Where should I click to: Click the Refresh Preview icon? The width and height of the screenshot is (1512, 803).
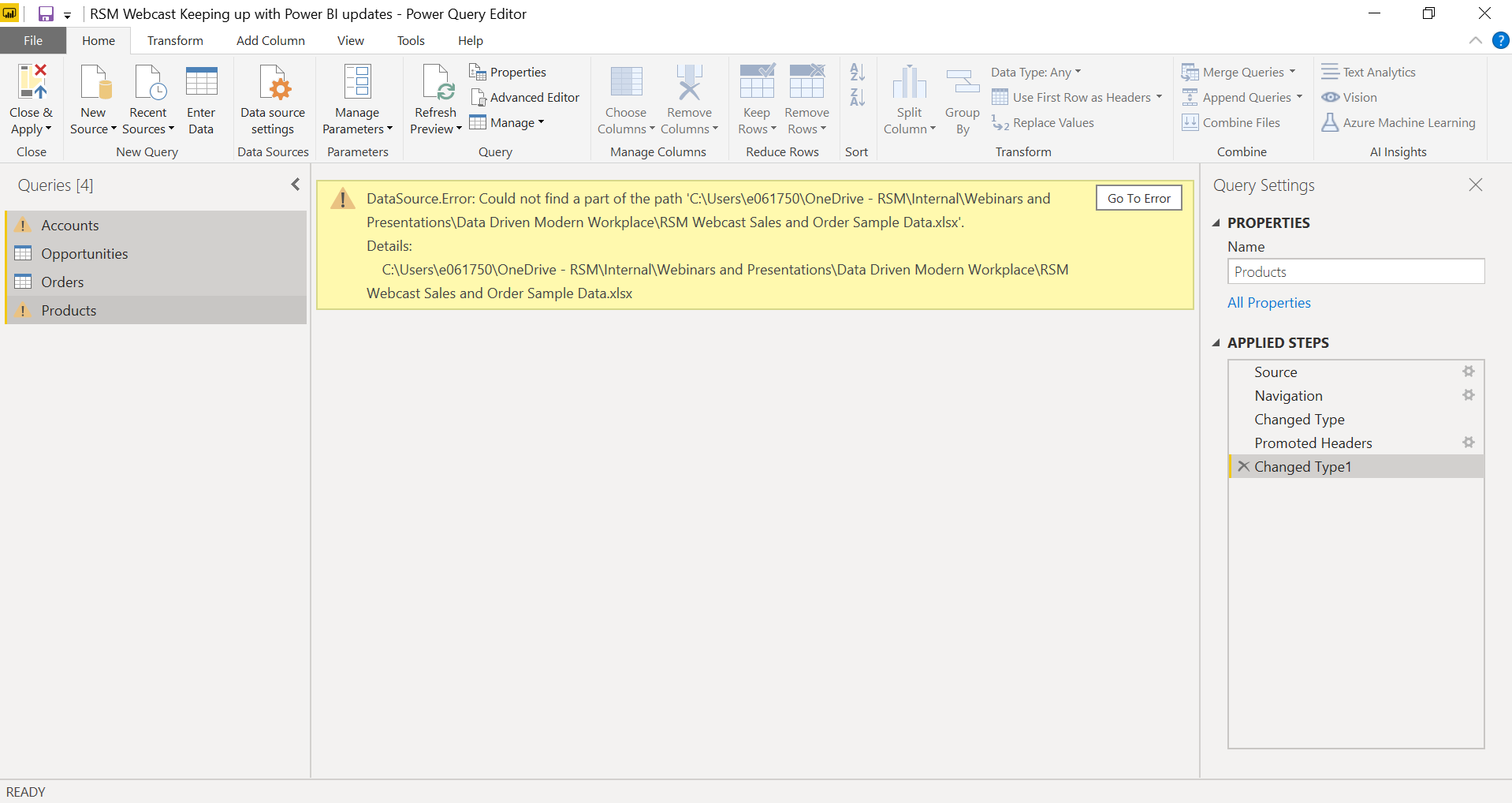pos(435,82)
